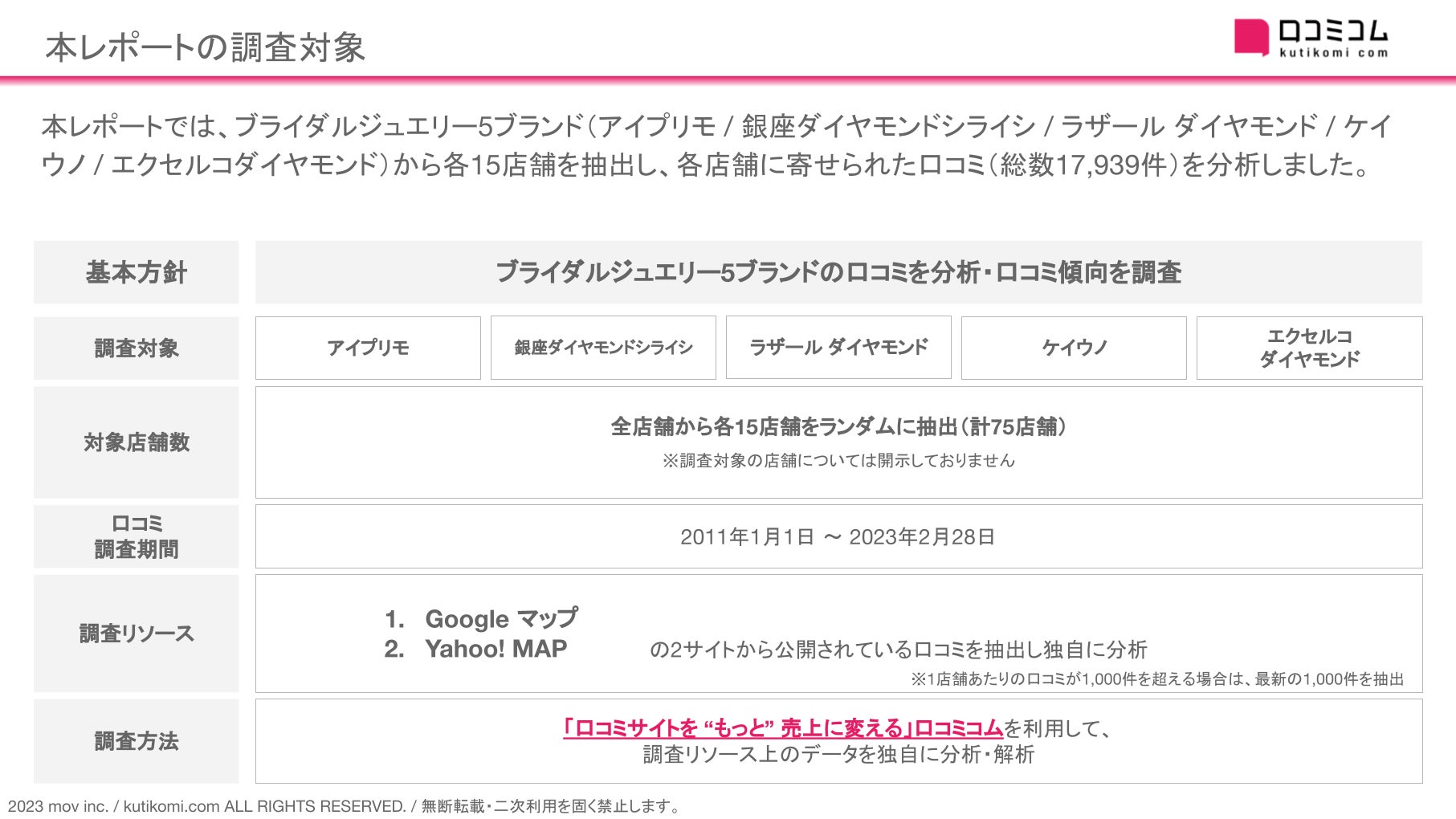Click the date range 2011年1月1日 〜 2023年2月28日
The image size is (1456, 819).
pyautogui.click(x=838, y=537)
